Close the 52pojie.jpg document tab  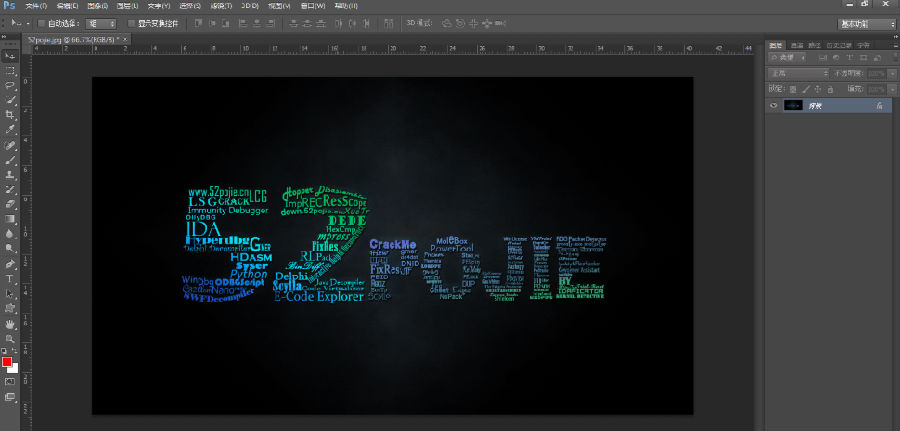(x=125, y=39)
